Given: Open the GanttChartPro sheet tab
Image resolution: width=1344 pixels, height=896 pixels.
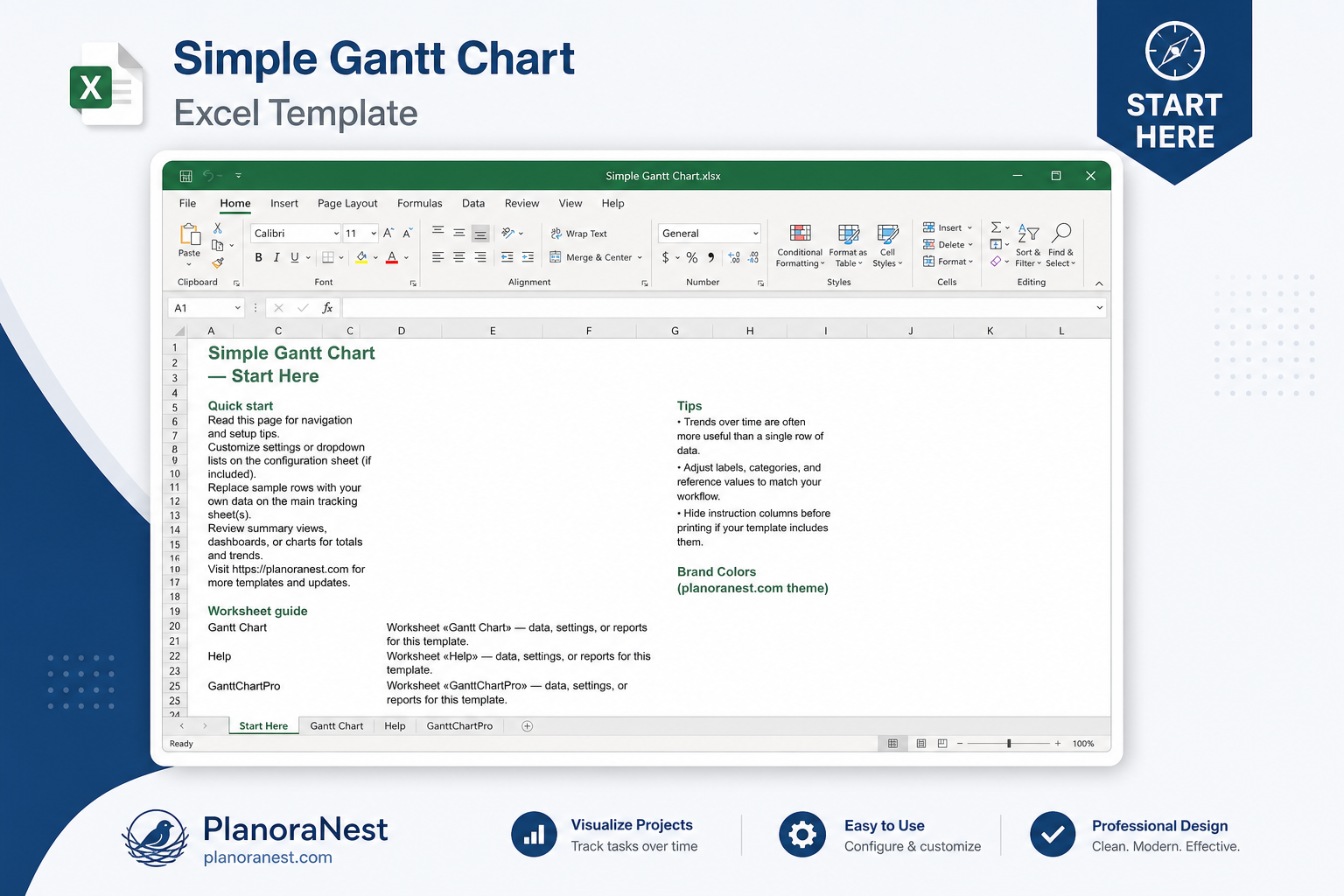Looking at the screenshot, I should [x=459, y=726].
